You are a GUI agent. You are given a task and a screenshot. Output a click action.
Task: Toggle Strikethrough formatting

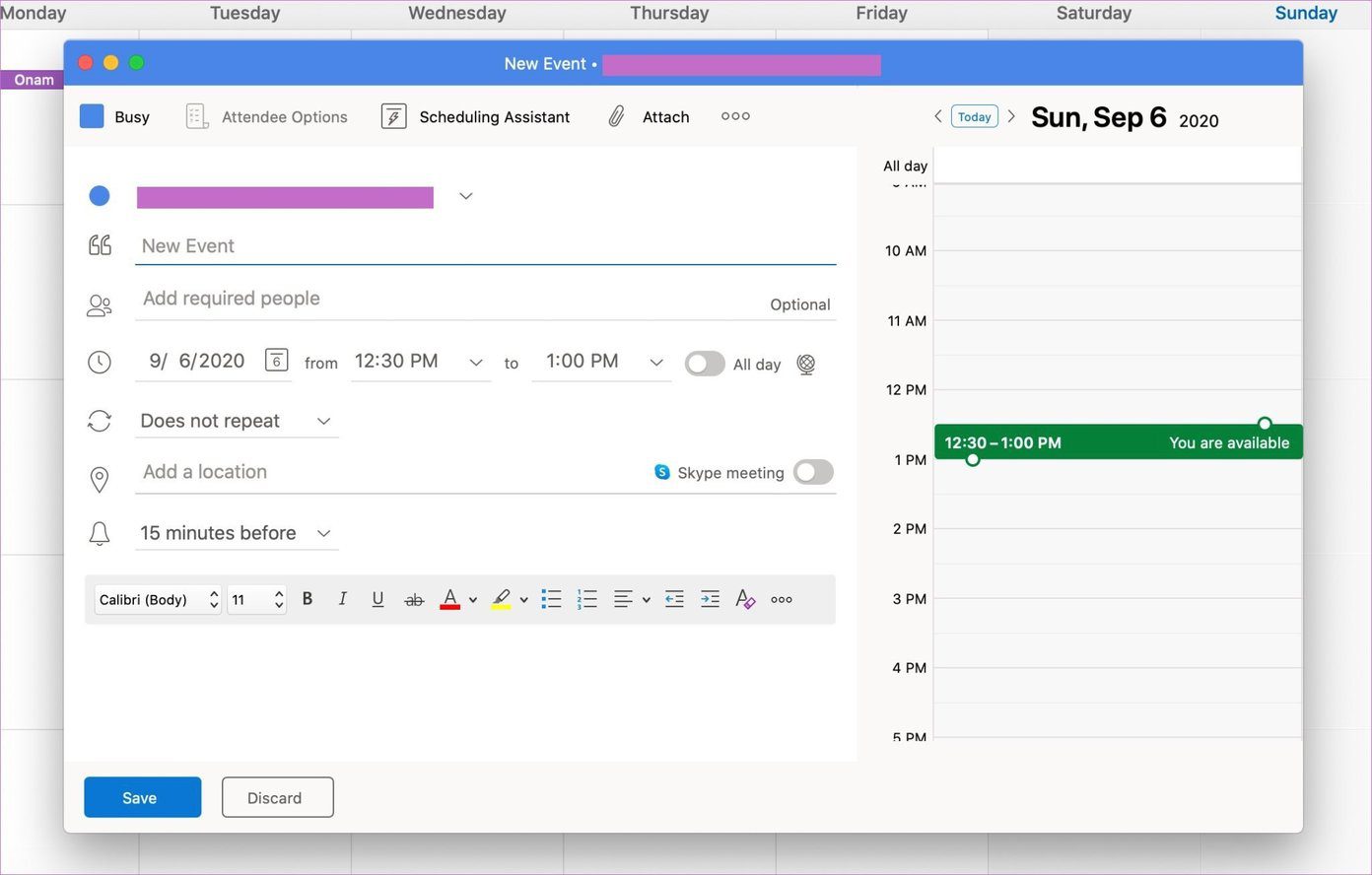pyautogui.click(x=414, y=599)
